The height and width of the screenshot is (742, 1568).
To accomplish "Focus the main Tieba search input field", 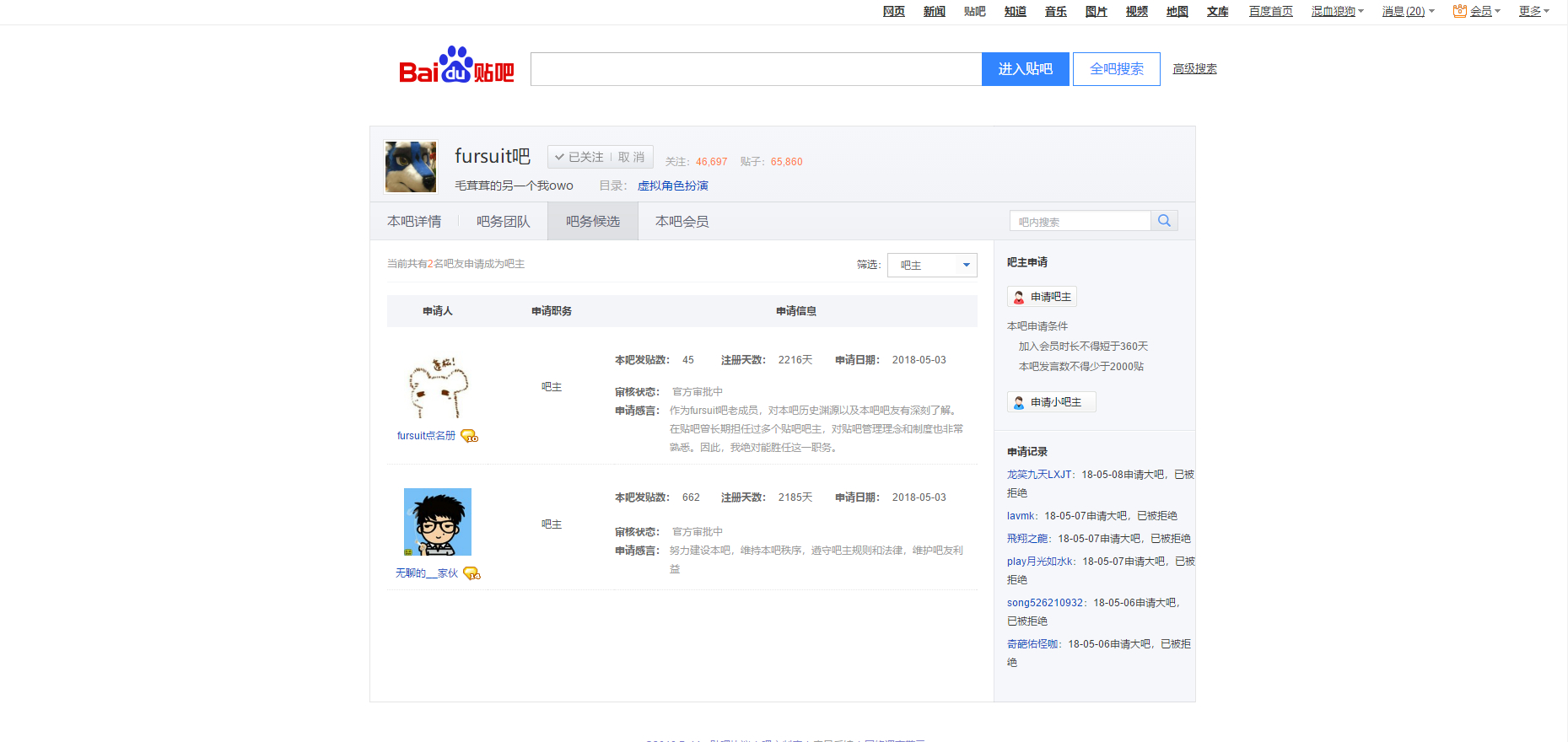I will (x=756, y=69).
